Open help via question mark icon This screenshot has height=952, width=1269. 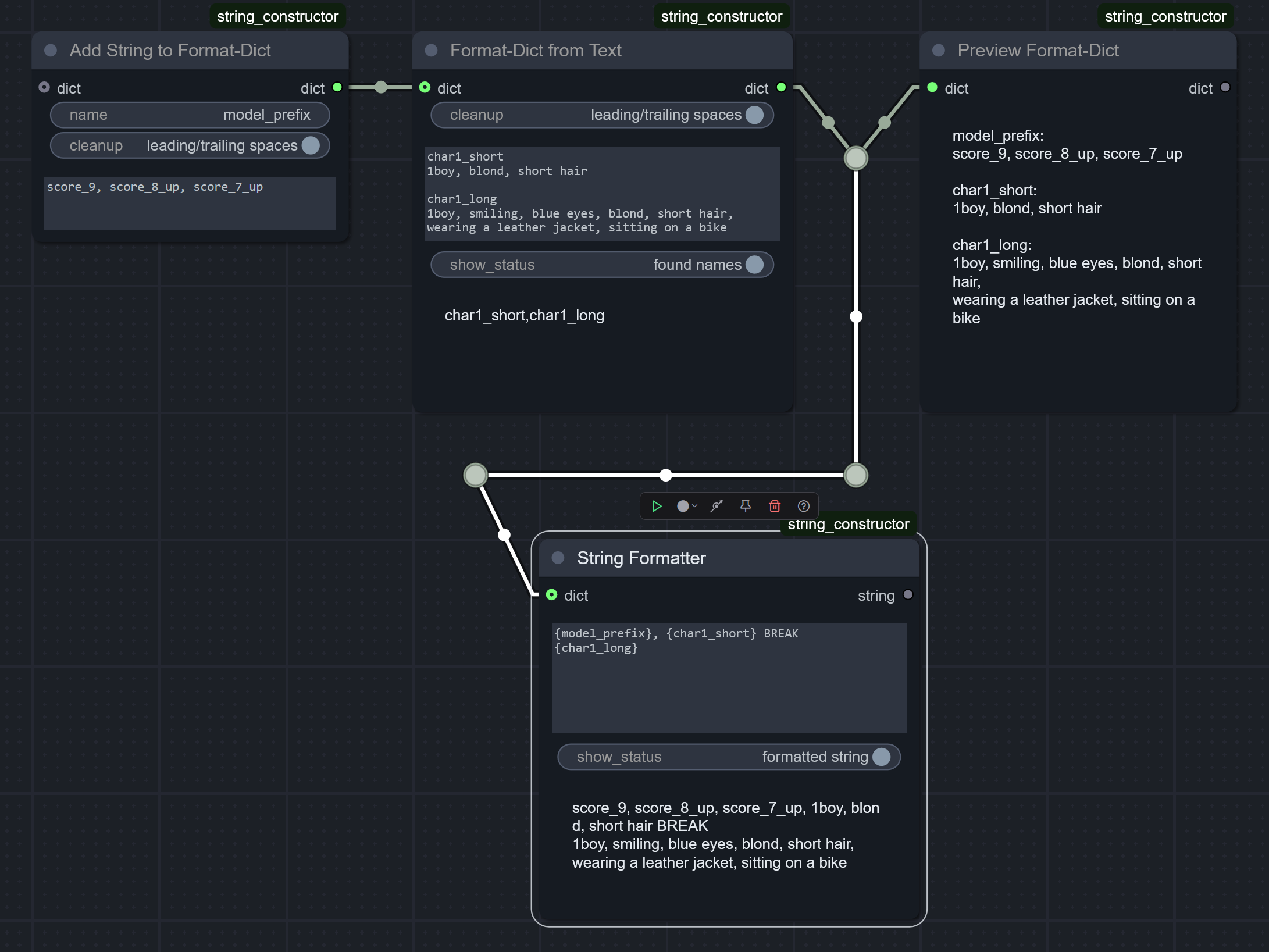click(x=804, y=506)
